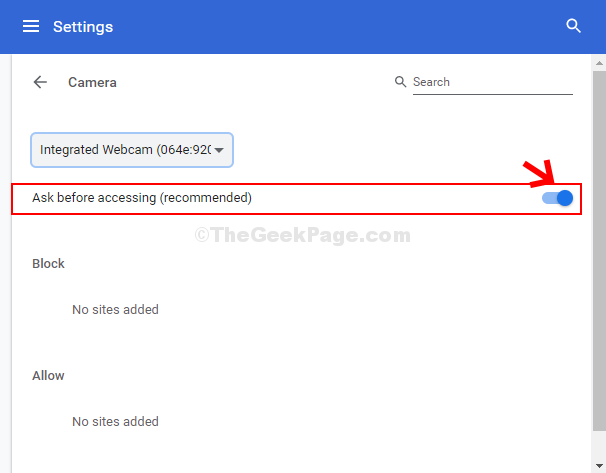Click the TheGeekPage.com watermark text

(302, 236)
